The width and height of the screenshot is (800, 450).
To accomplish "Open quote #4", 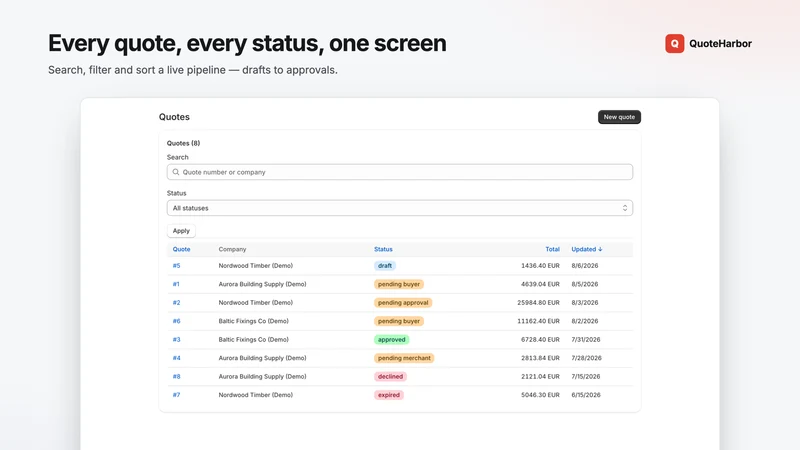I will [x=177, y=358].
